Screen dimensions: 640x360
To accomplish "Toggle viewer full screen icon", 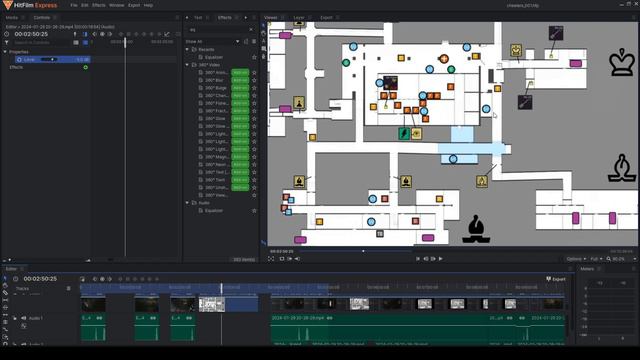I will pyautogui.click(x=271, y=259).
